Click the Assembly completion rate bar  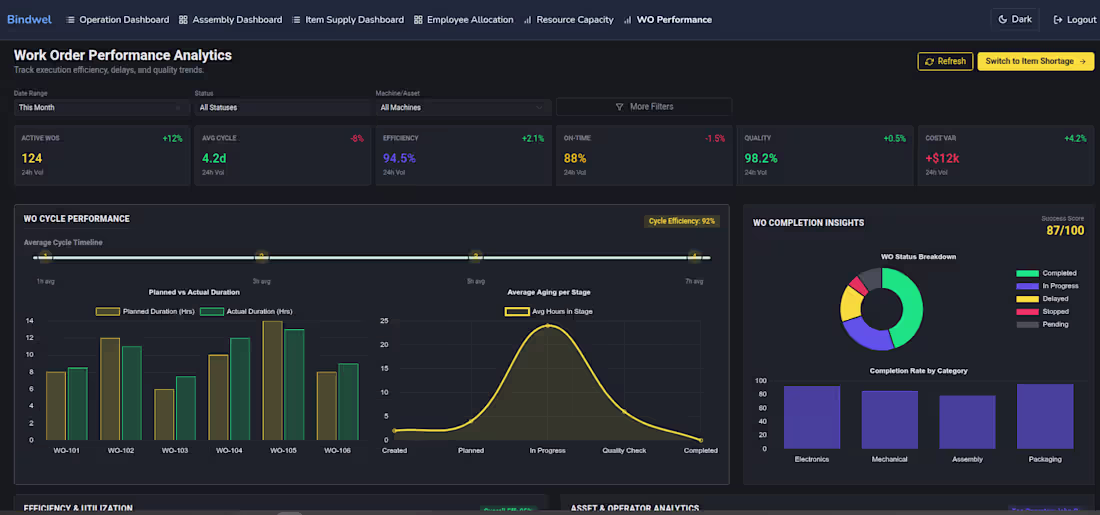pos(967,422)
